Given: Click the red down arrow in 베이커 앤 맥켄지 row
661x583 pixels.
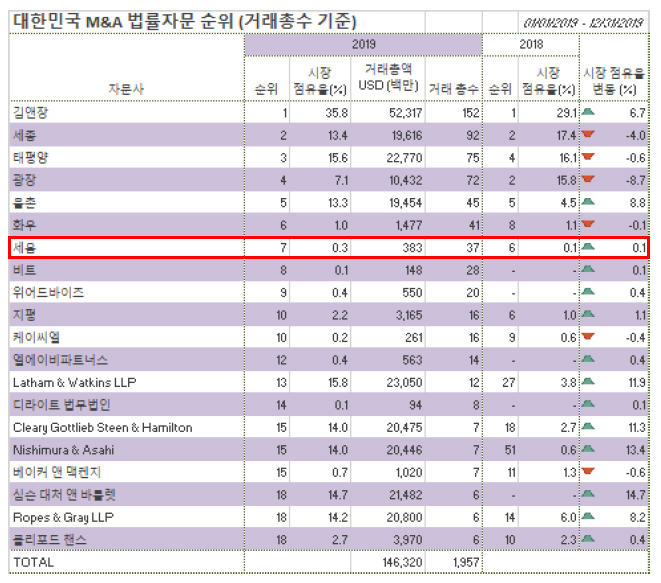Looking at the screenshot, I should coord(588,471).
